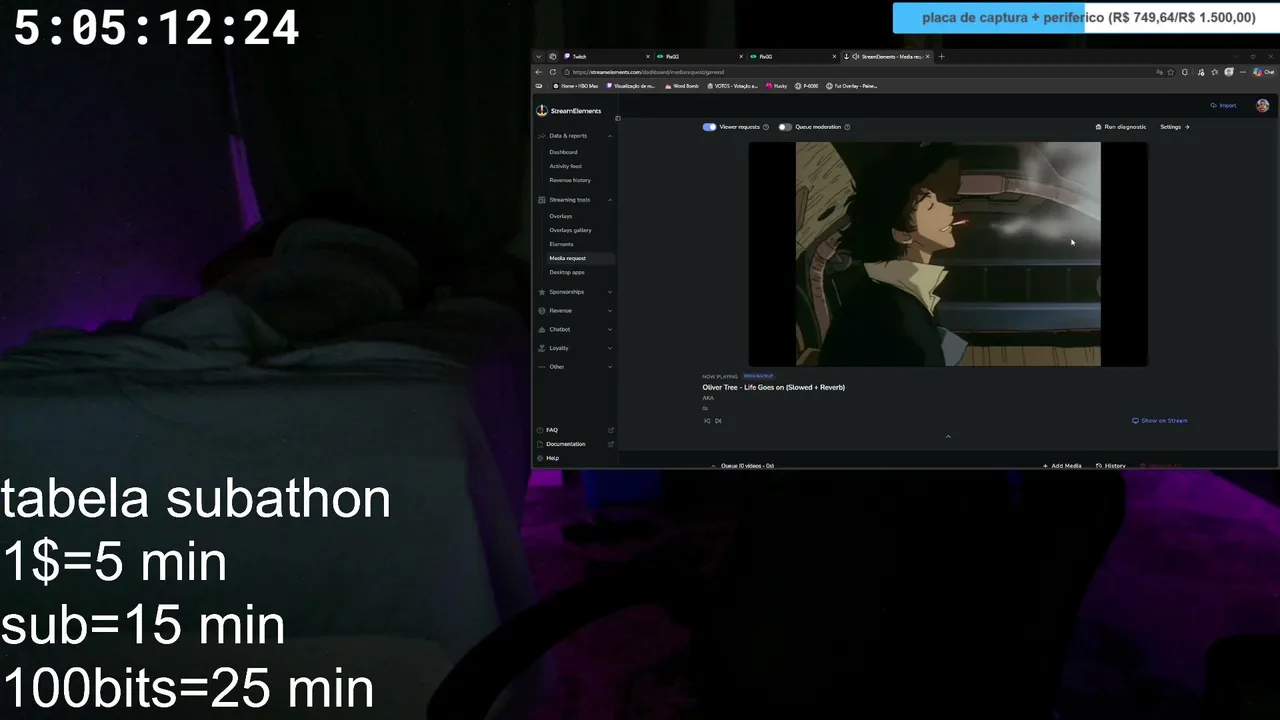Expand the Revenue section

(x=575, y=311)
